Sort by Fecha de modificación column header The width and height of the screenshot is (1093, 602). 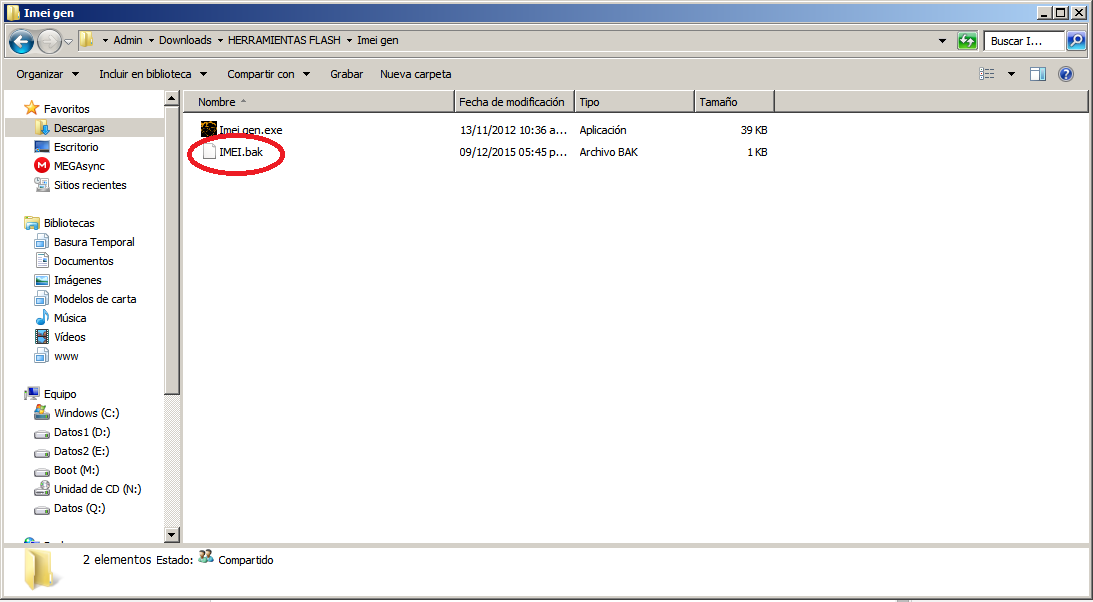(514, 102)
